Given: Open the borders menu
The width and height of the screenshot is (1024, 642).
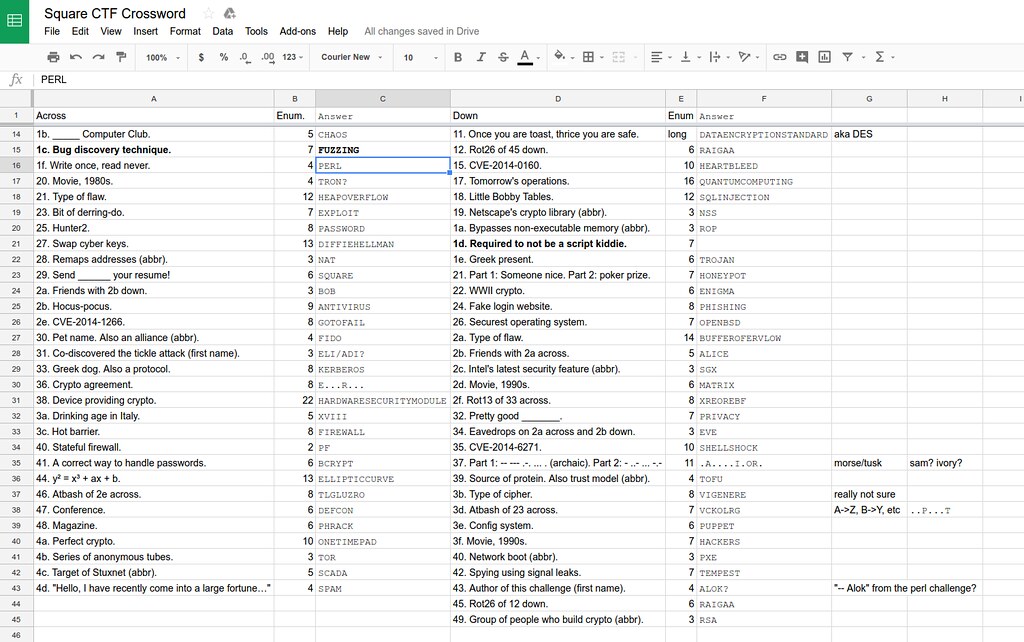Looking at the screenshot, I should (588, 57).
